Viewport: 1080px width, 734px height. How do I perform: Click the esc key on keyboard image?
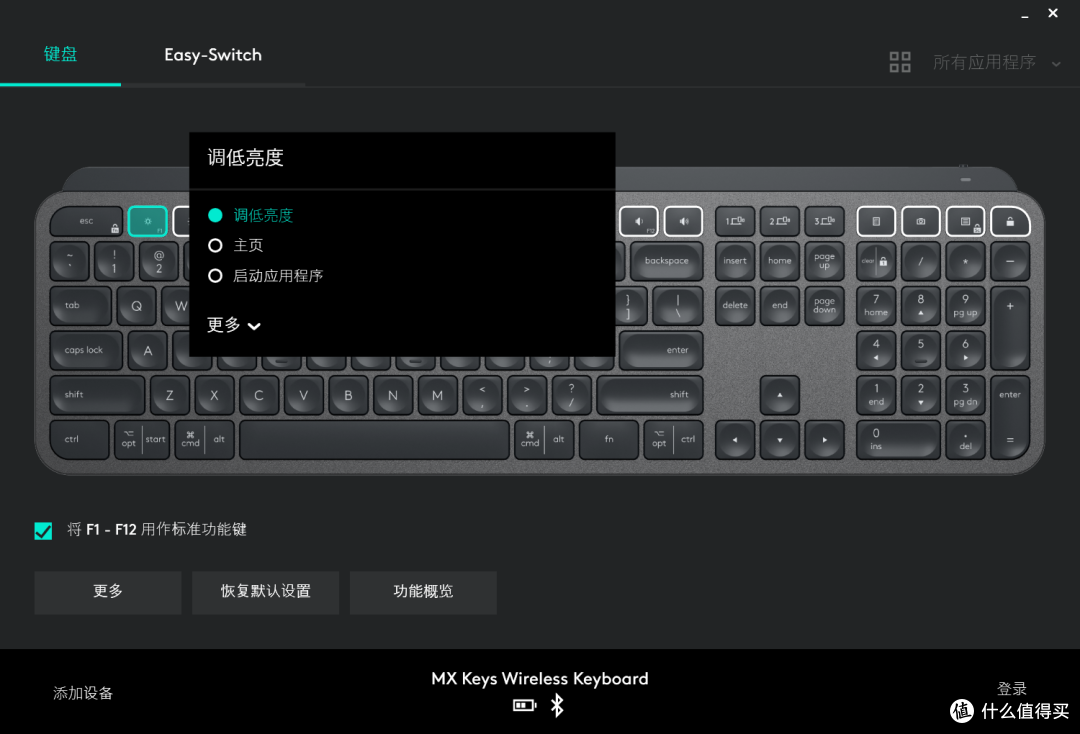(x=87, y=221)
